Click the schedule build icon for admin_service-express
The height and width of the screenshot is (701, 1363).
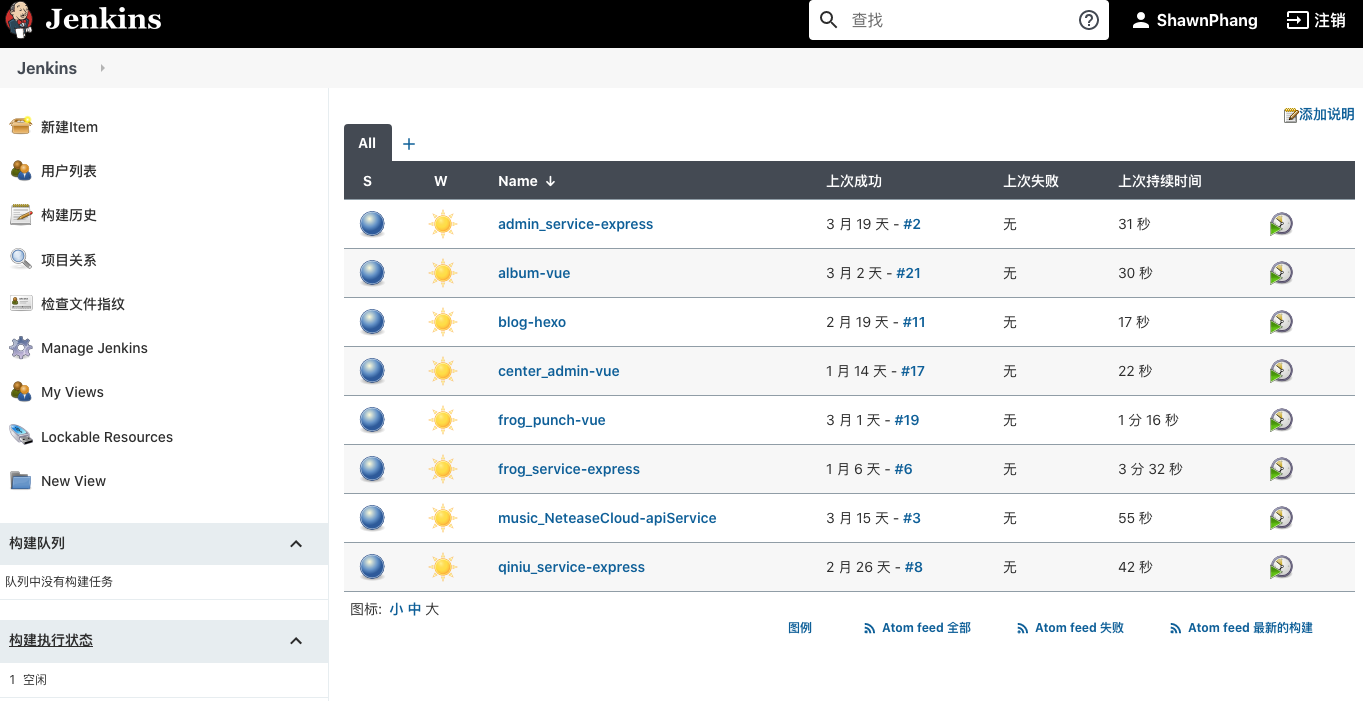click(x=1281, y=224)
